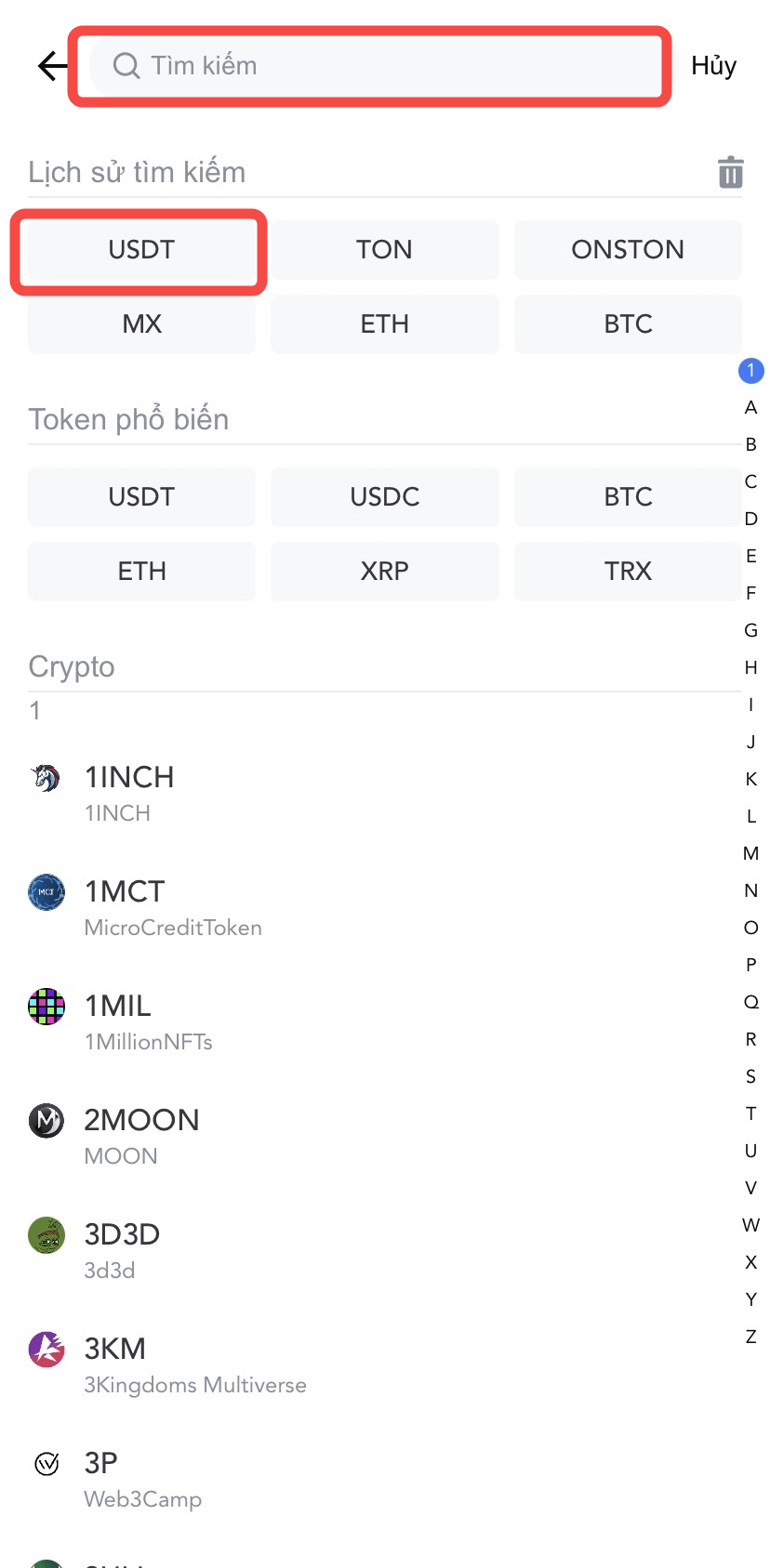Viewport: 770px width, 1568px height.
Task: Tap the 3P Web3Camp logo
Action: (x=46, y=1464)
